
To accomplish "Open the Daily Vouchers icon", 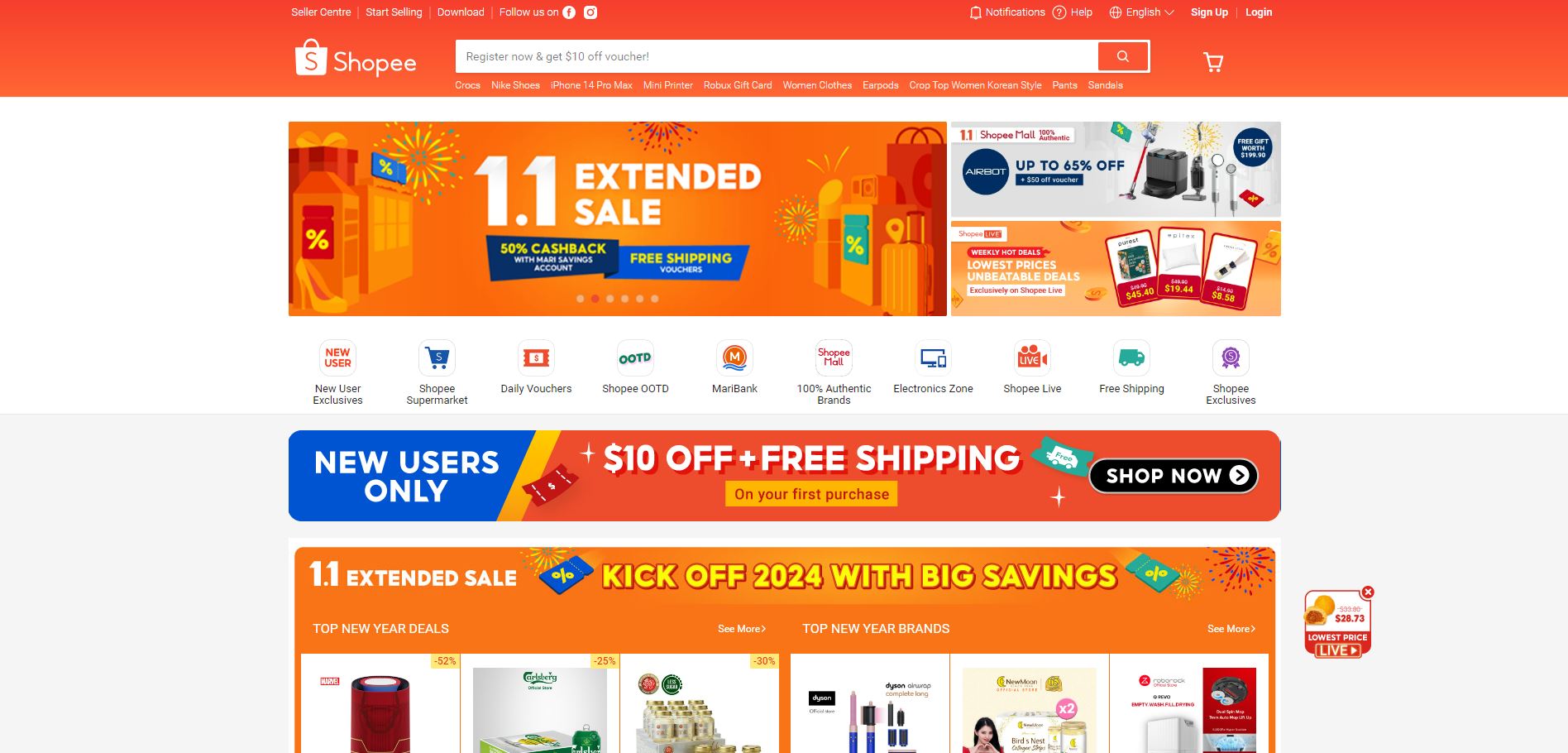I will pyautogui.click(x=536, y=358).
